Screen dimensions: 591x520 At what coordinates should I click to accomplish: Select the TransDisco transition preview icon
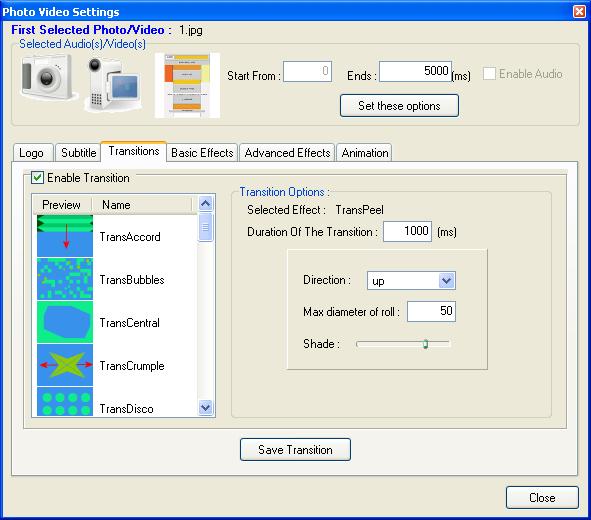(x=65, y=402)
